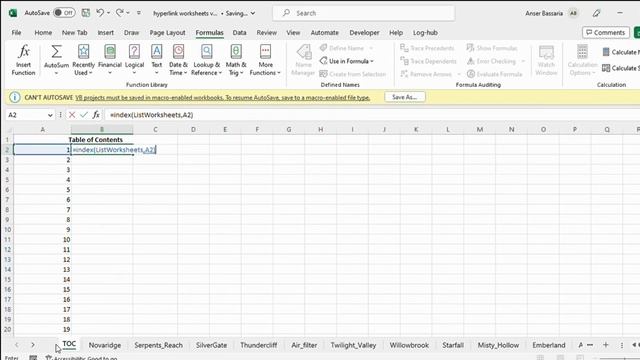This screenshot has width=640, height=360.
Task: Click in the Search box
Action: 363,13
